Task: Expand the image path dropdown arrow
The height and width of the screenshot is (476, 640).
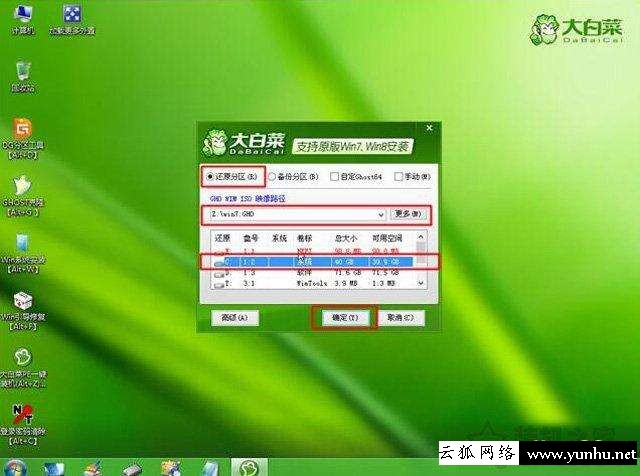Action: [x=380, y=215]
